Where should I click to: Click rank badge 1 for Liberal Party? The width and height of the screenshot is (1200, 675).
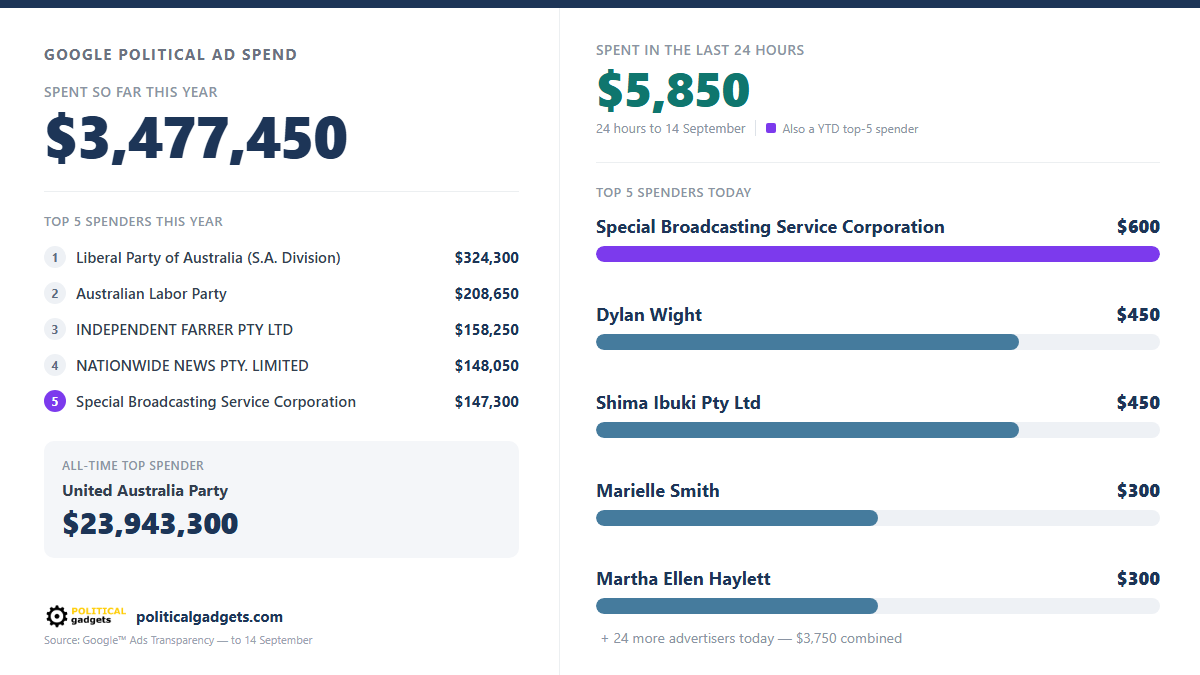(55, 258)
